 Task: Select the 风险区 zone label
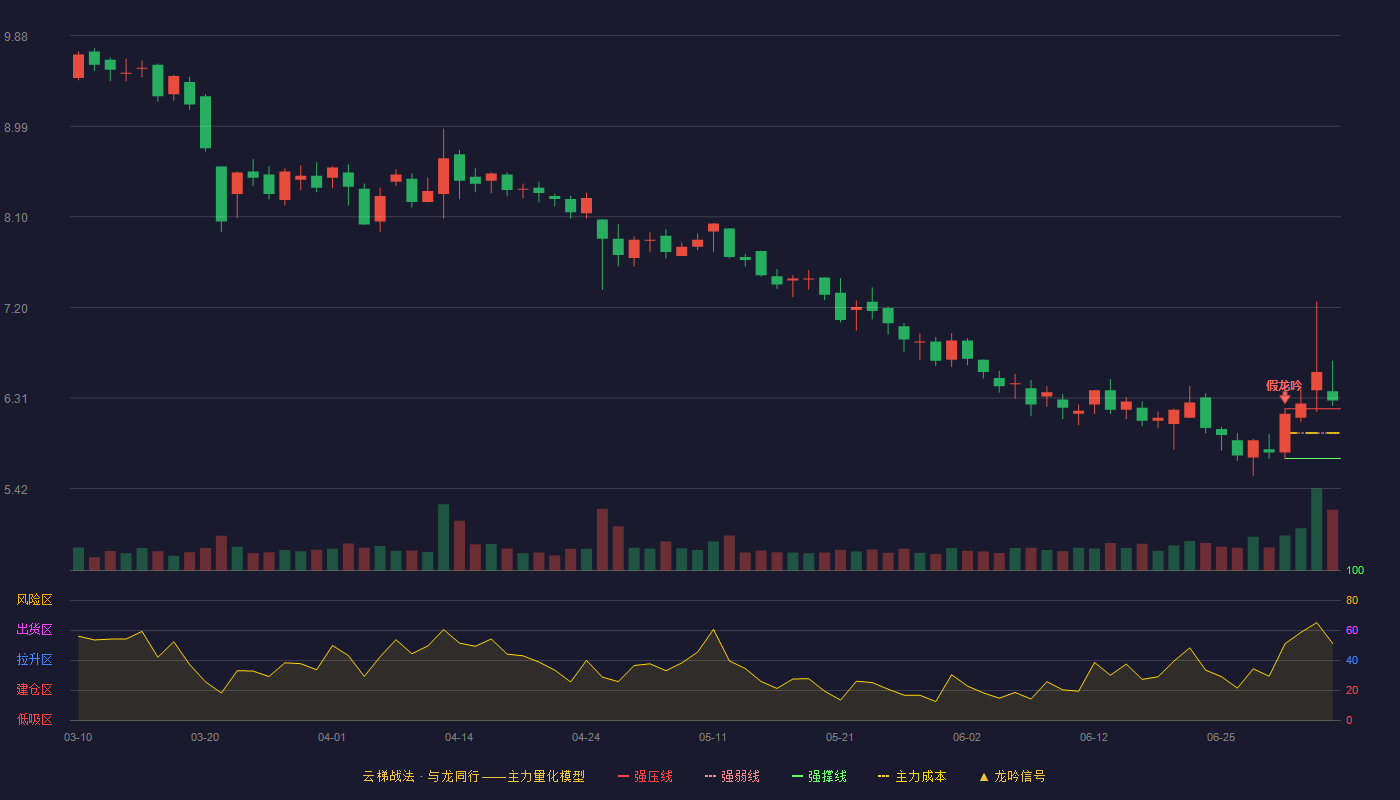tap(34, 600)
